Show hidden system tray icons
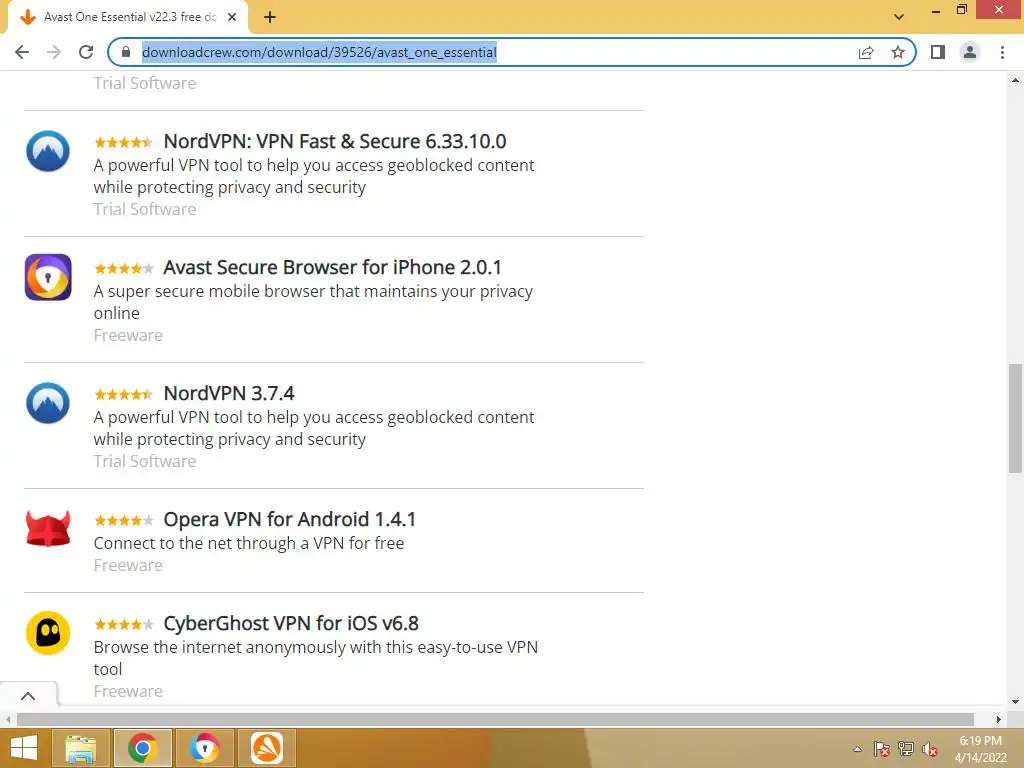Screen dimensions: 1024x768 (x=857, y=749)
